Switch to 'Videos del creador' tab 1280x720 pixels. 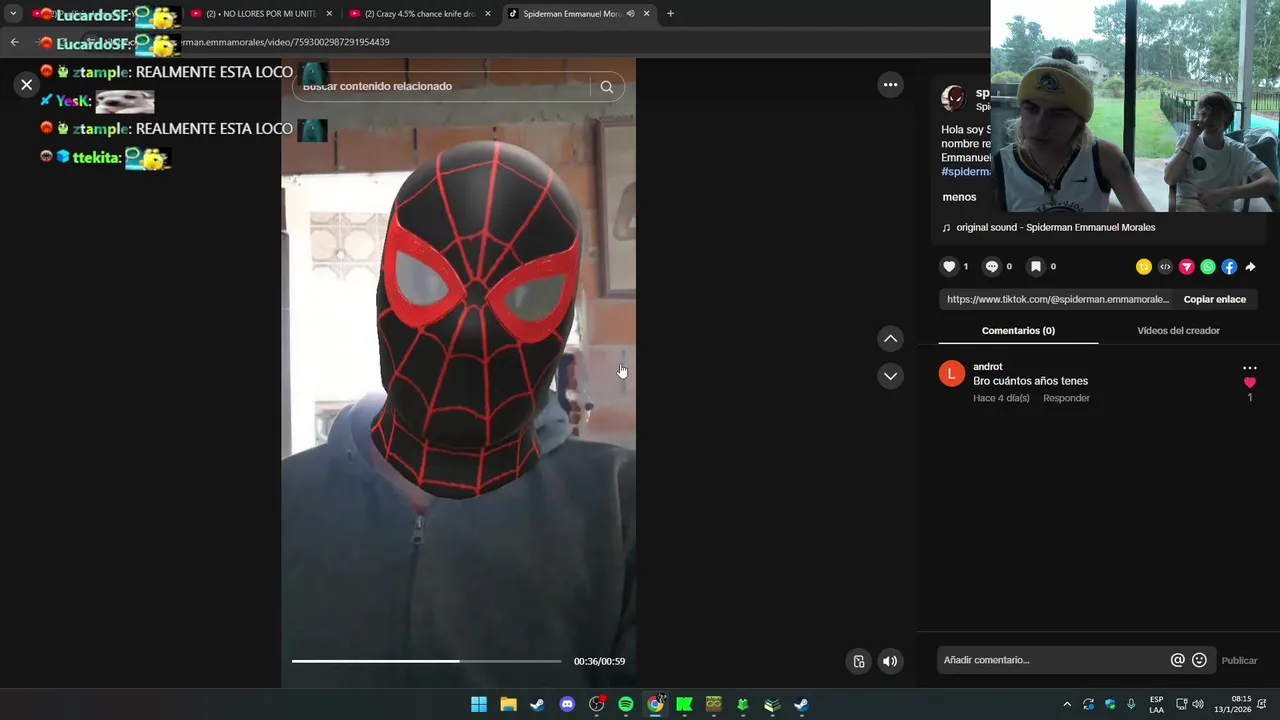point(1178,331)
